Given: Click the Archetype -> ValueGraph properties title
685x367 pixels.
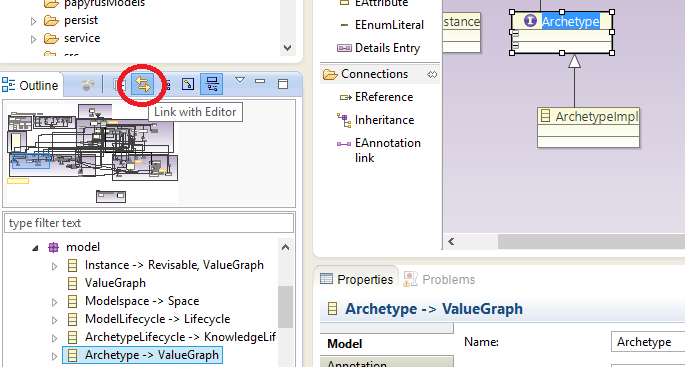Looking at the screenshot, I should (433, 309).
